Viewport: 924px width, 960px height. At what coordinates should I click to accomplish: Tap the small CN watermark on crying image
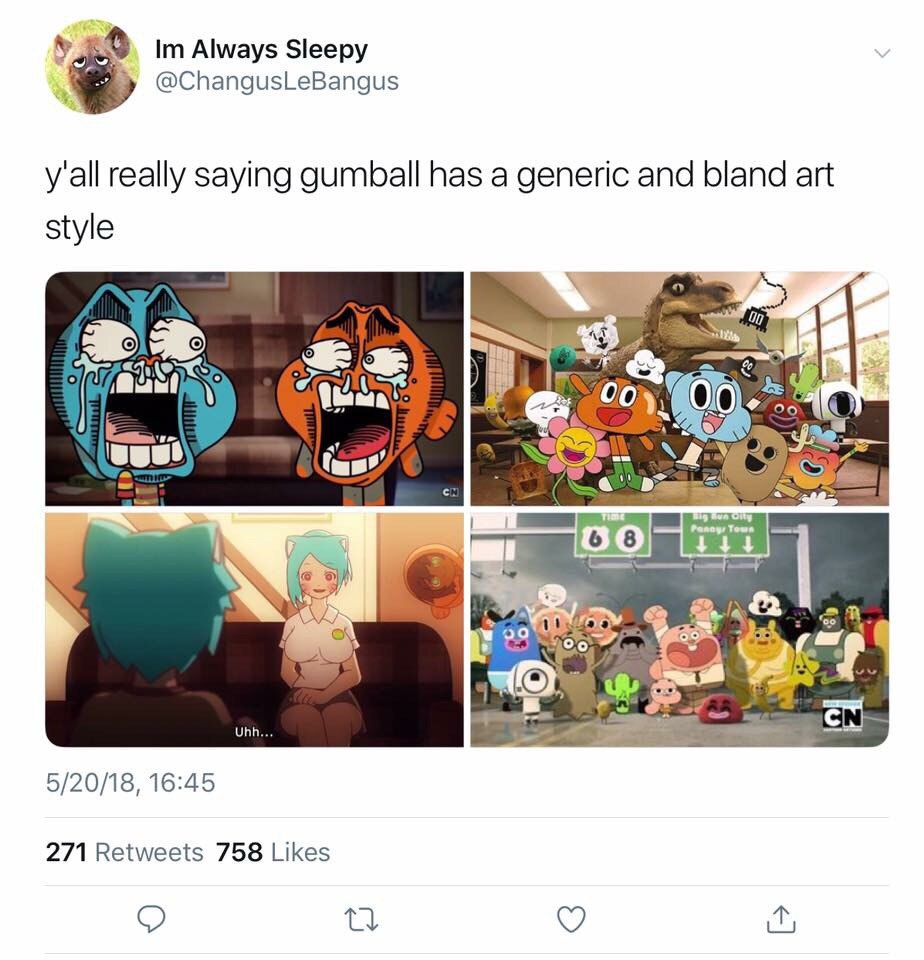(x=450, y=492)
